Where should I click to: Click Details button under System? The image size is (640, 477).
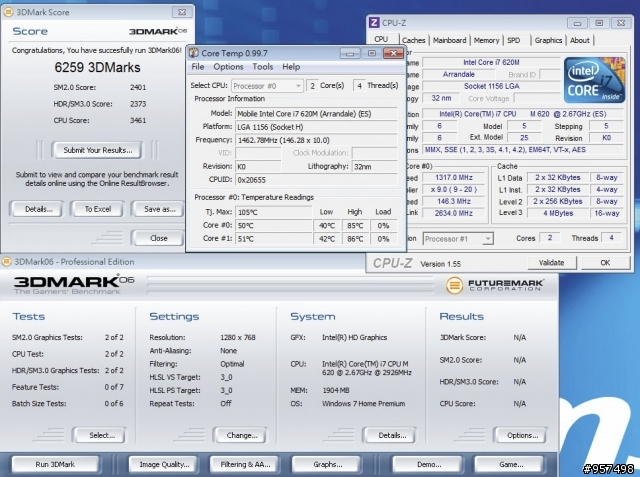392,435
